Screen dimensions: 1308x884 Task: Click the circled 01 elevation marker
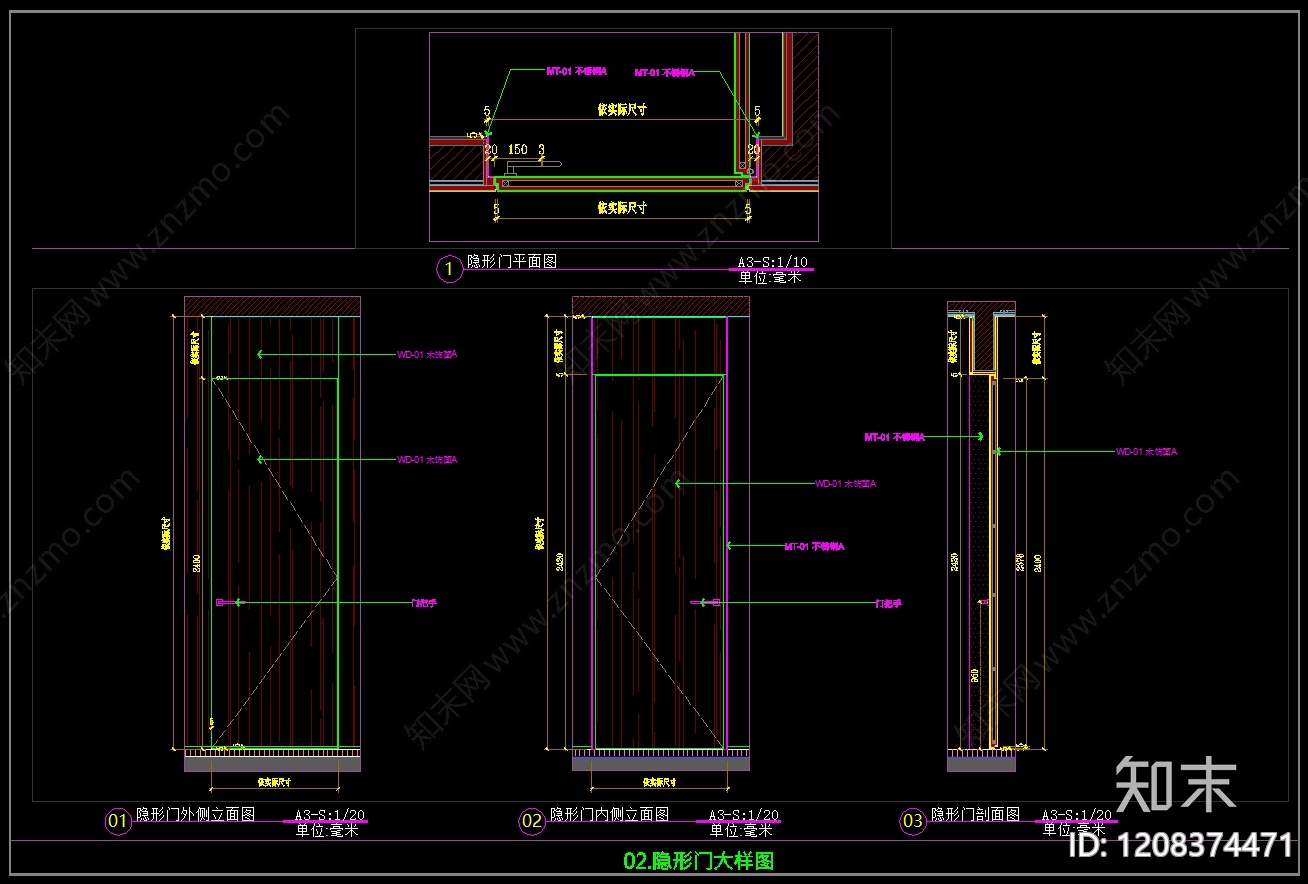118,822
